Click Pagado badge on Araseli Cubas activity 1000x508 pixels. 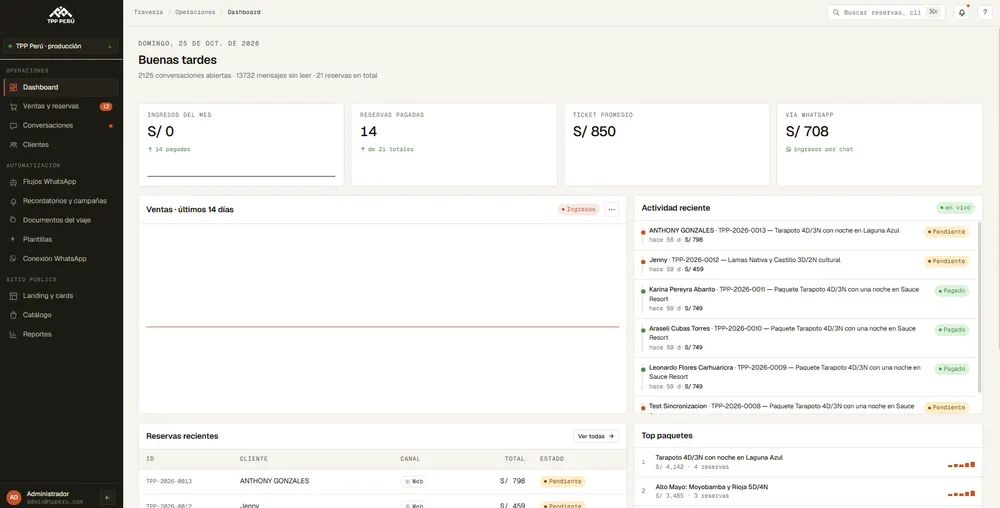coord(952,330)
